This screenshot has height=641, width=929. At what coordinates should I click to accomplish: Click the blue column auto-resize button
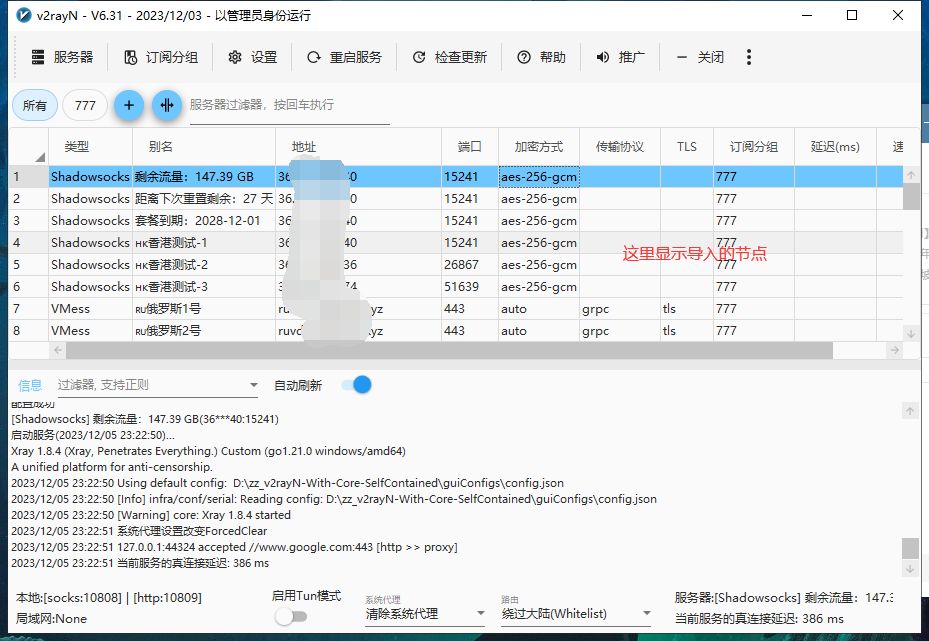pyautogui.click(x=166, y=105)
